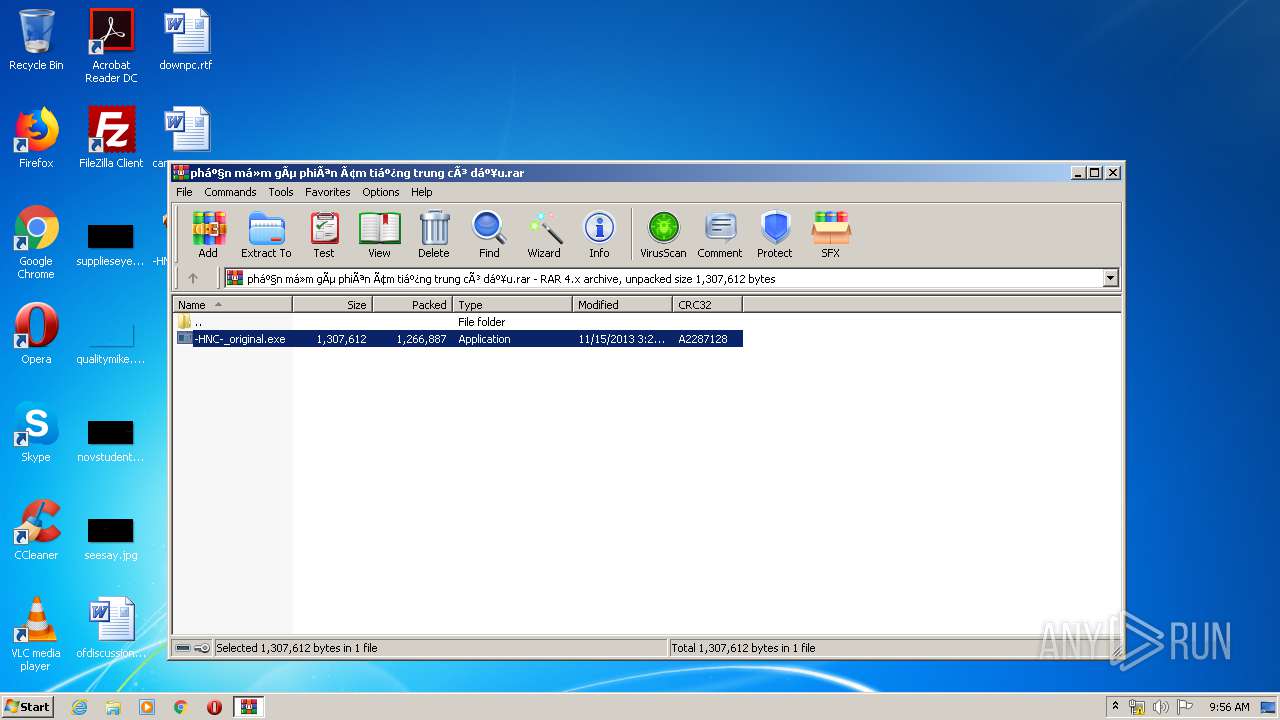Click the CRC32 value A2287128
Viewport: 1280px width, 720px height.
pyautogui.click(x=703, y=339)
